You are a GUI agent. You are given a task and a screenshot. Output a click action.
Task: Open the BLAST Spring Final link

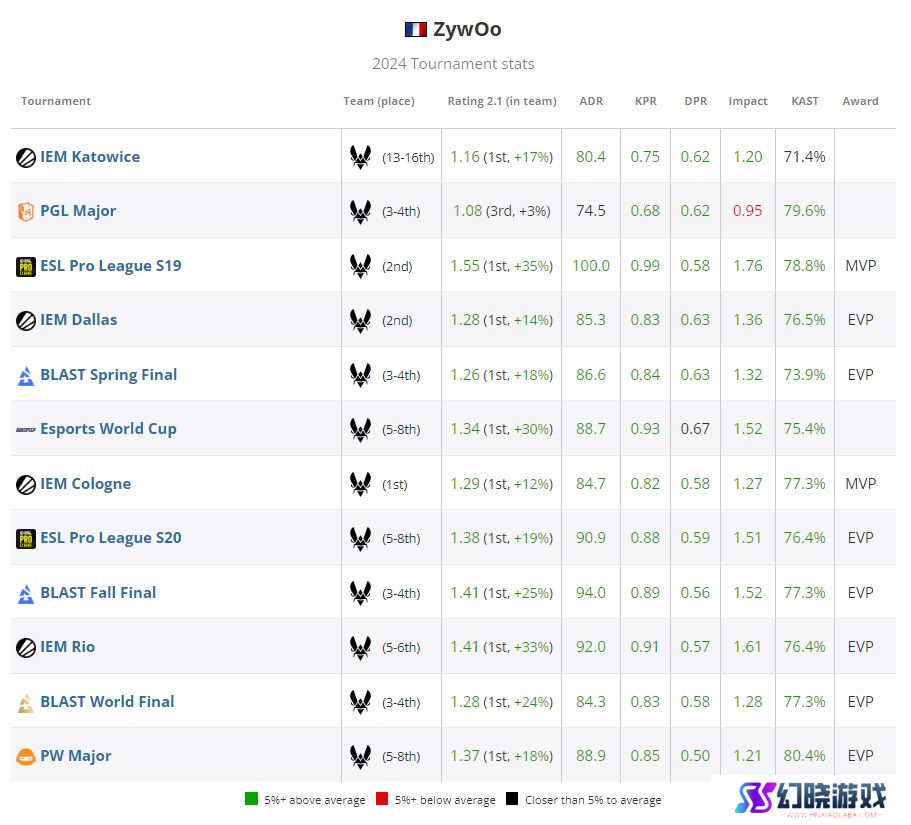109,375
